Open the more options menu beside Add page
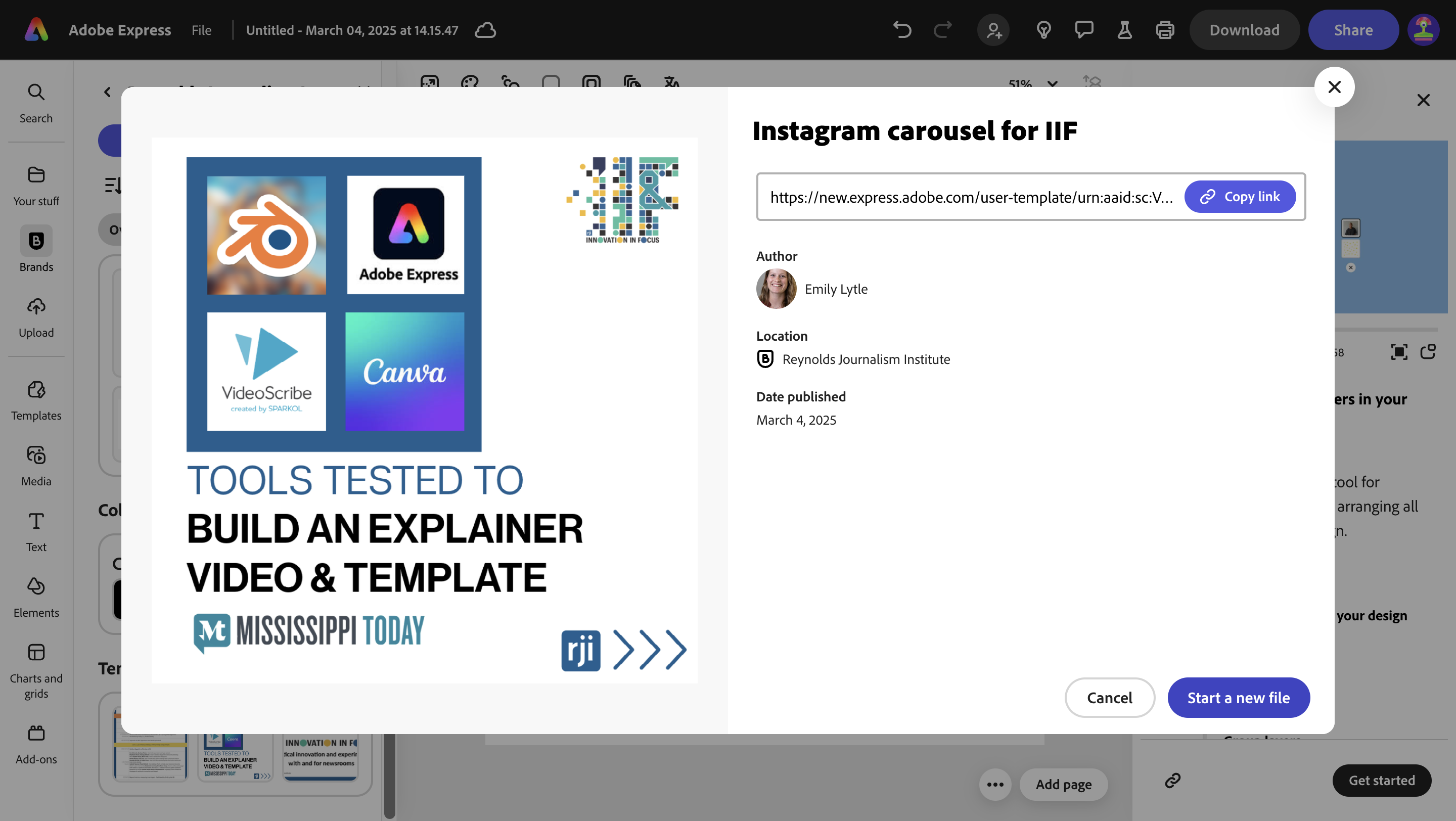The width and height of the screenshot is (1456, 821). [x=994, y=784]
